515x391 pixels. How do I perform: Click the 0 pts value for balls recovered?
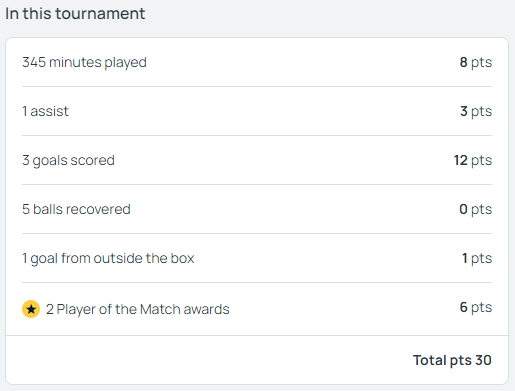click(476, 209)
